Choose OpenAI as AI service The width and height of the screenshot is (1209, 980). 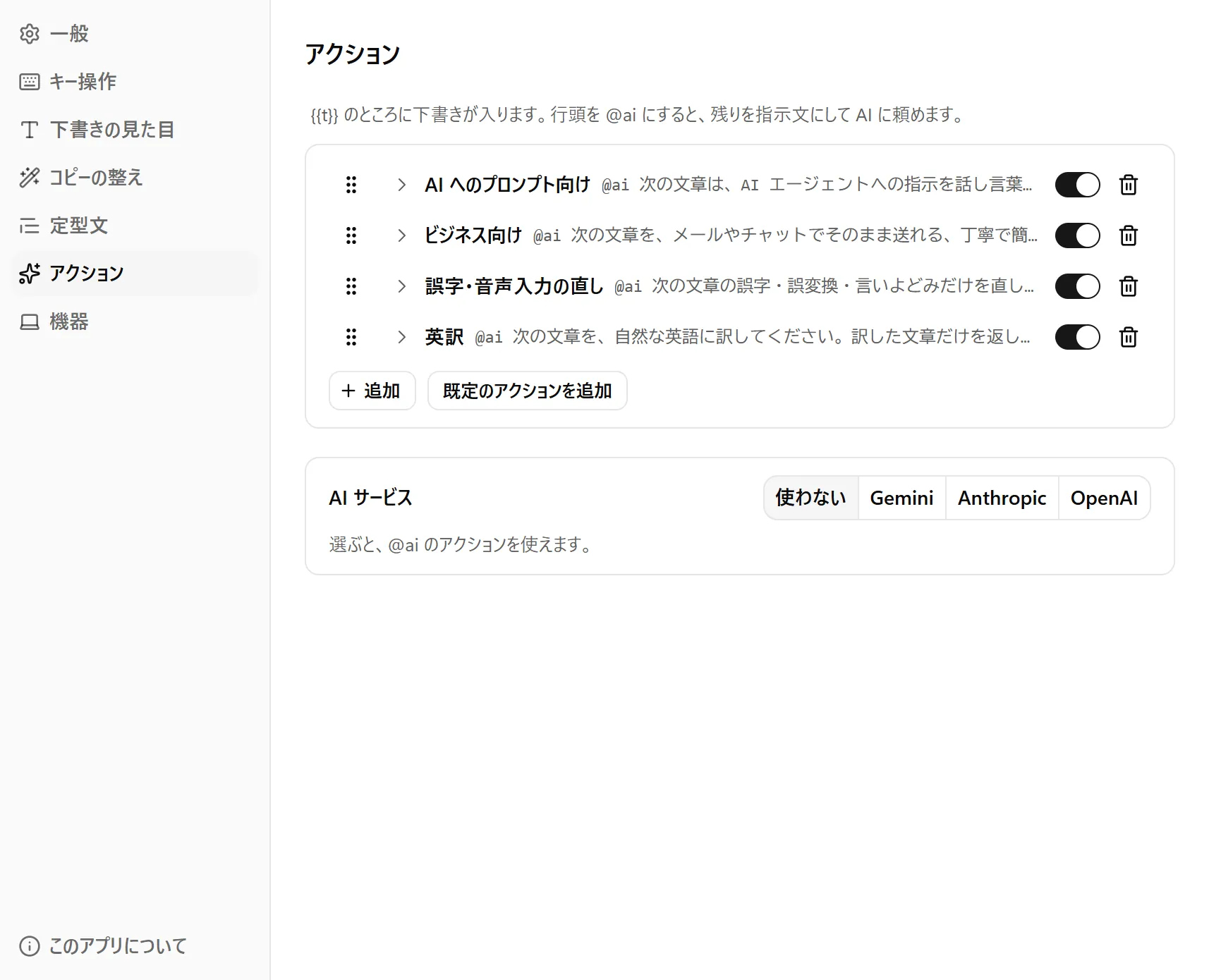coord(1104,498)
